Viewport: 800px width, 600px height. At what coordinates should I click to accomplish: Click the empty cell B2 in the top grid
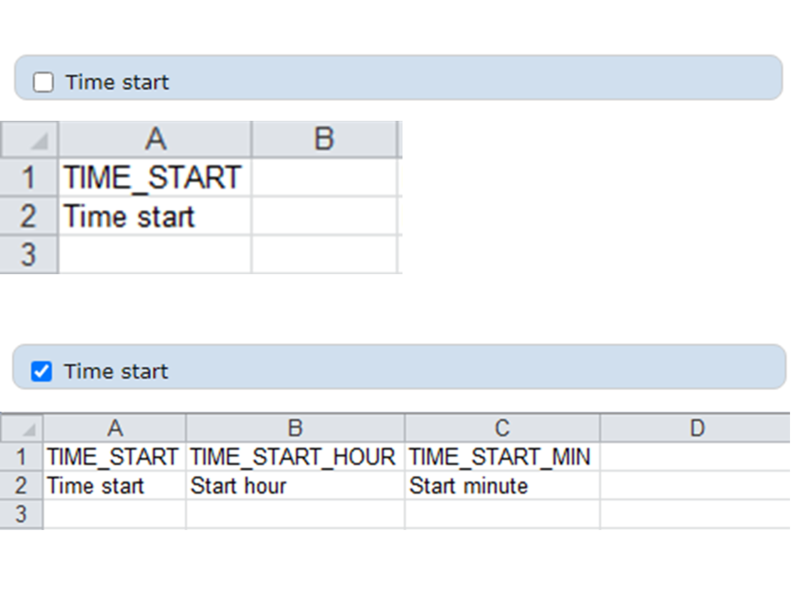pyautogui.click(x=326, y=217)
